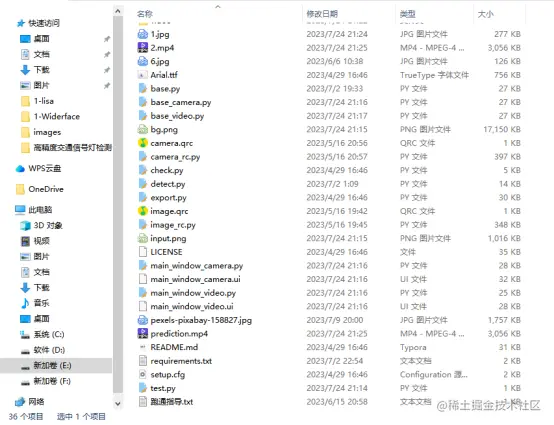
Task: Click the 此电脑 computer icon
Action: coord(20,210)
